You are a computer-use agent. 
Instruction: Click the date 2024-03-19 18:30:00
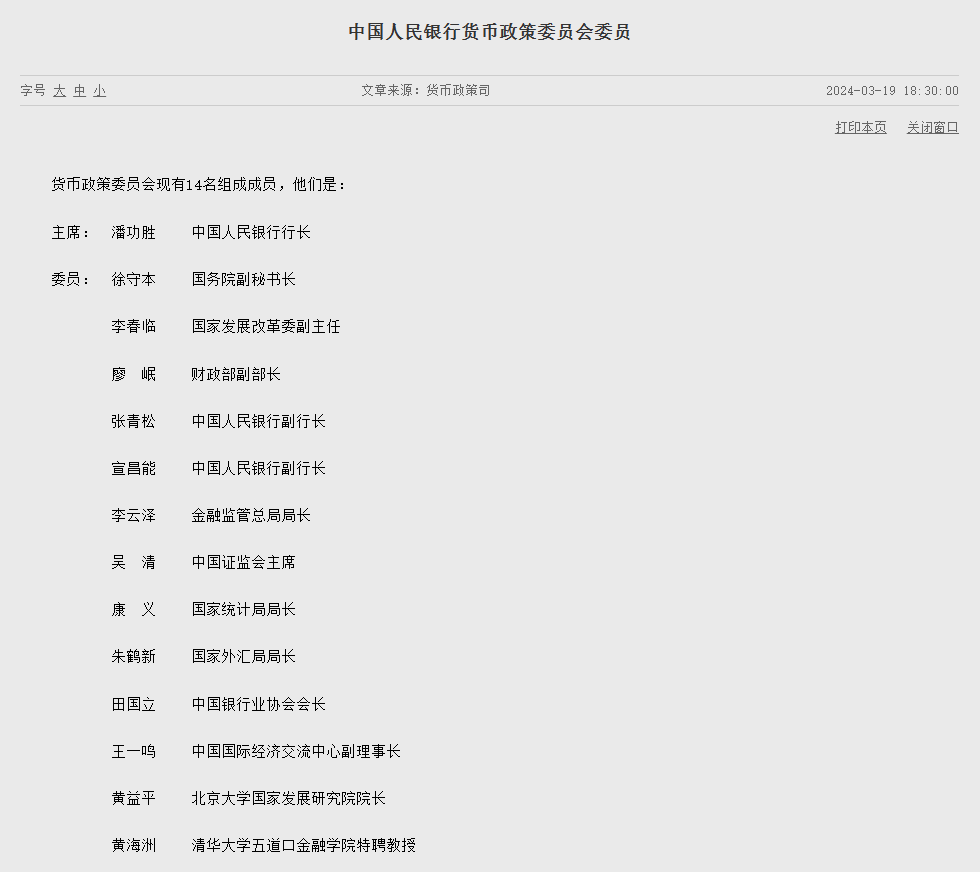892,91
